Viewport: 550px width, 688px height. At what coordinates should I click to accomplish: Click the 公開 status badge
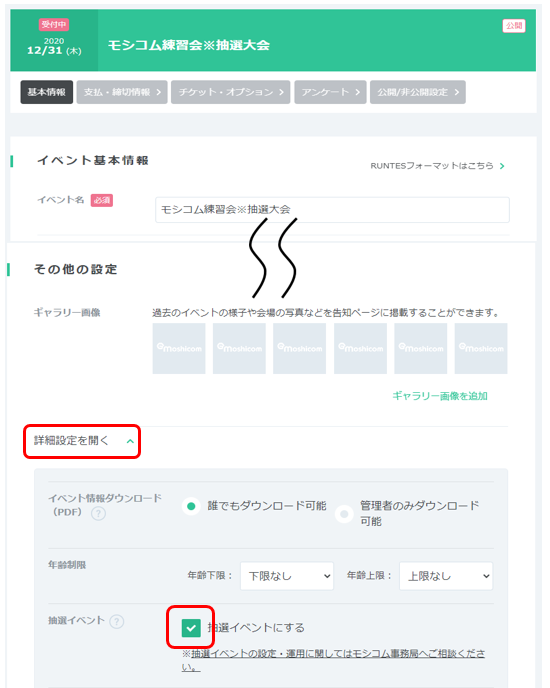point(514,26)
